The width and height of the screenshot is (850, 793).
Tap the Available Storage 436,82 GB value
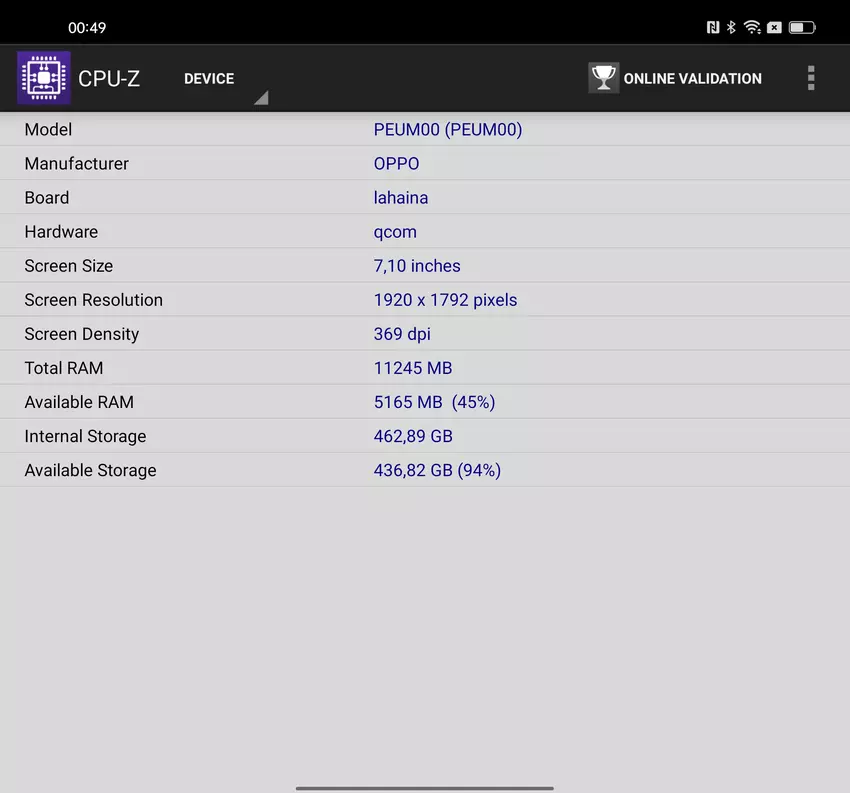437,470
